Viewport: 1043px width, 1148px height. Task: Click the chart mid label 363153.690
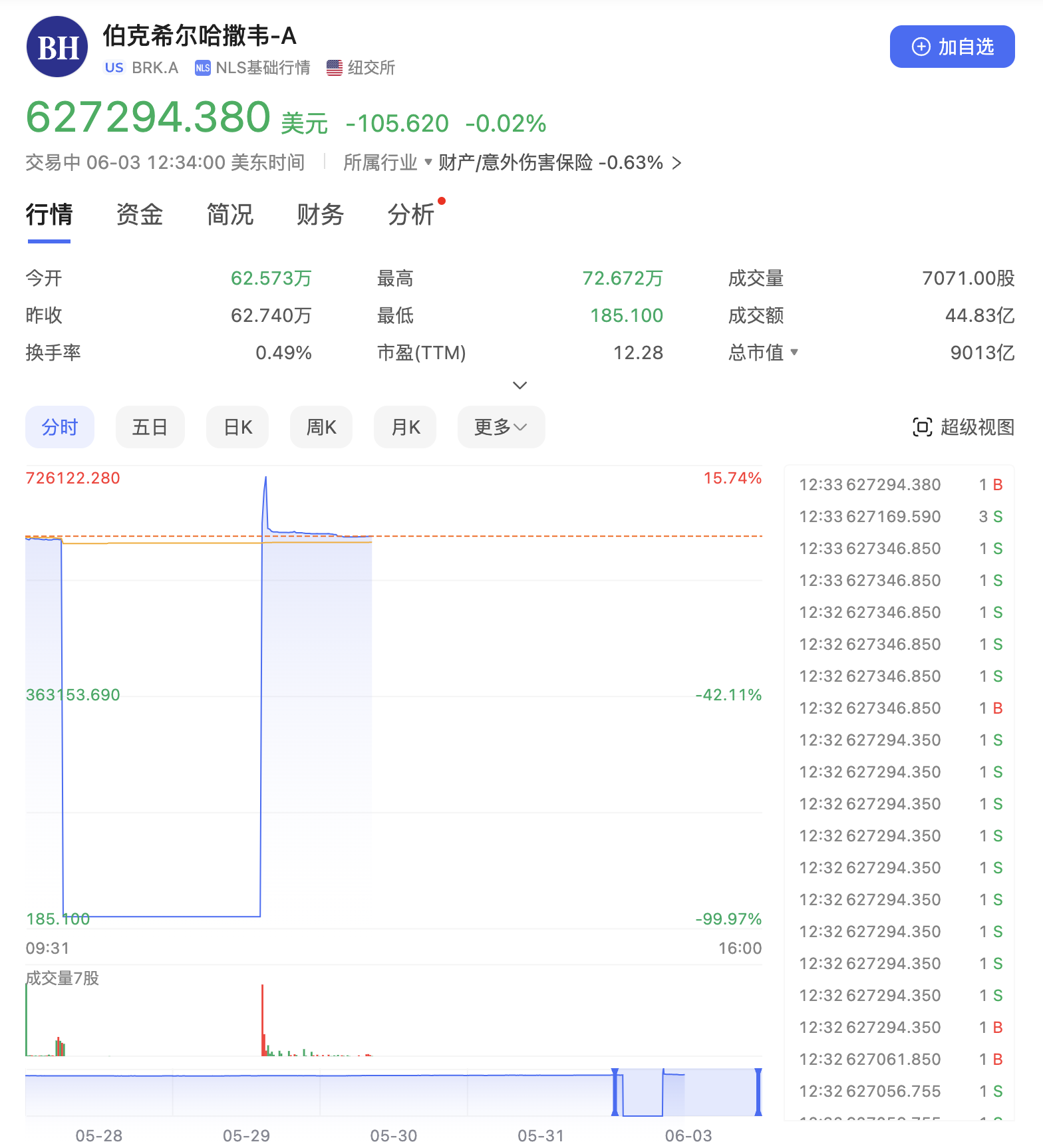click(x=73, y=695)
